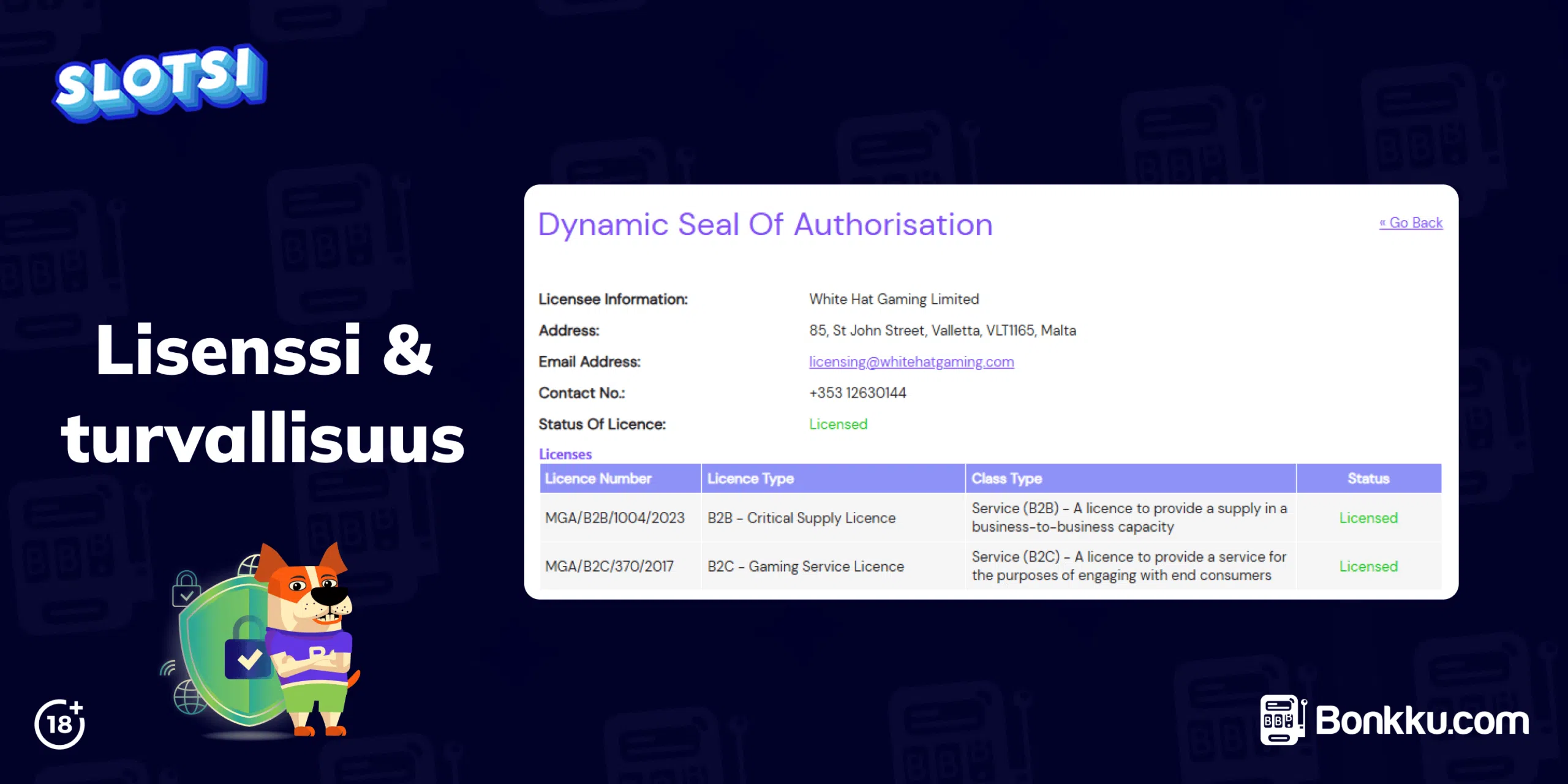This screenshot has height=784, width=1568.
Task: Click the Address label
Action: [569, 331]
